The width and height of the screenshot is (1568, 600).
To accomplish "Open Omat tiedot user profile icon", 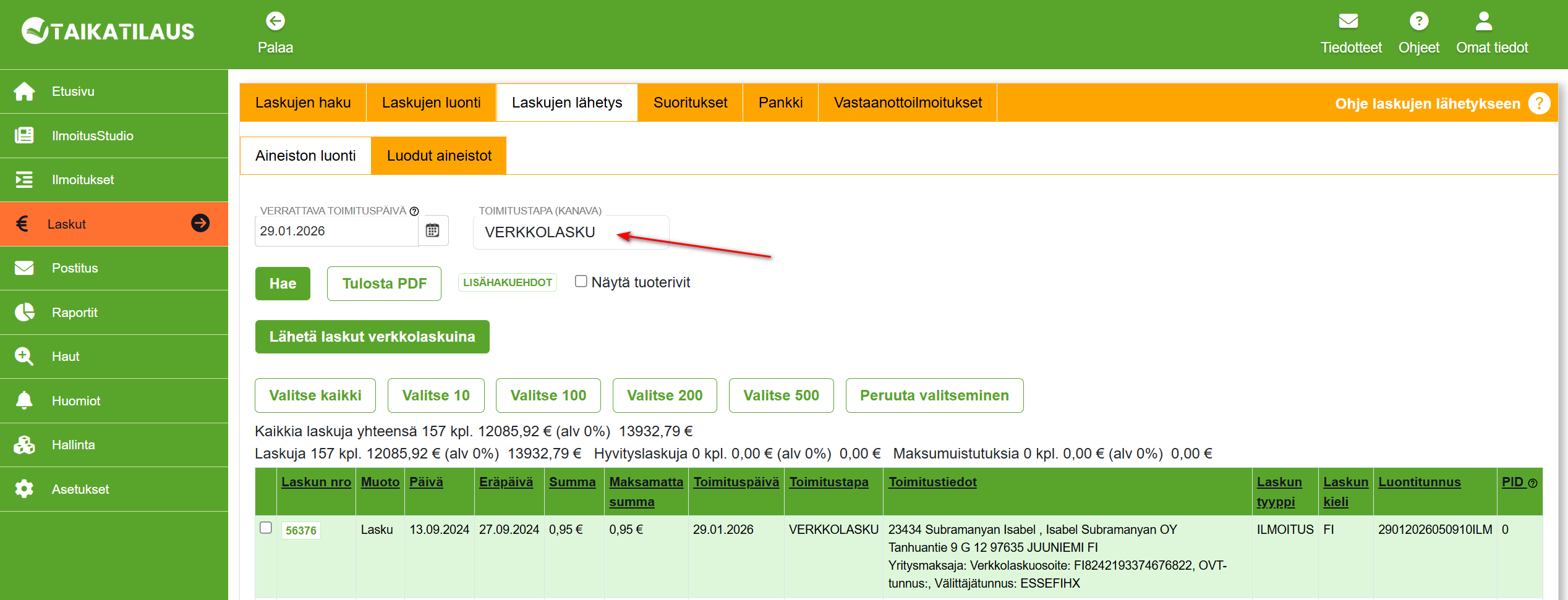I will [1483, 22].
